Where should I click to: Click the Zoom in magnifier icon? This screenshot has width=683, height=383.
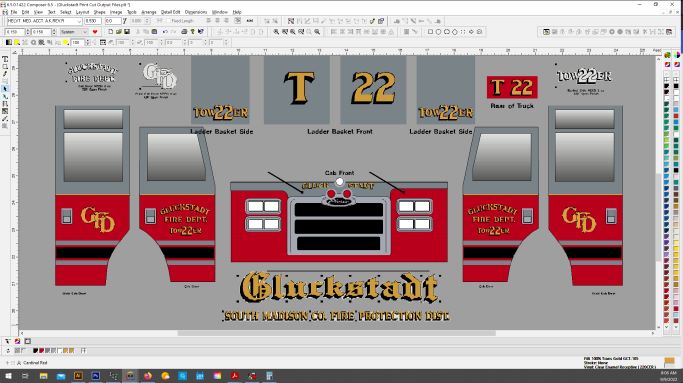(x=276, y=32)
